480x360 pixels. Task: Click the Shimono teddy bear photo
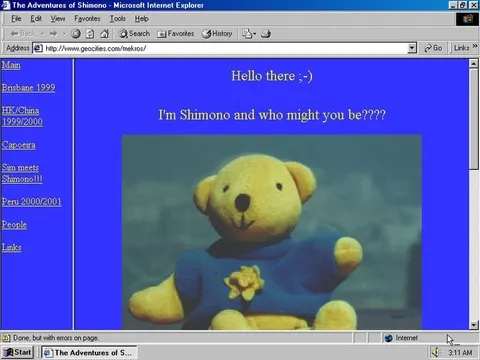point(272,232)
